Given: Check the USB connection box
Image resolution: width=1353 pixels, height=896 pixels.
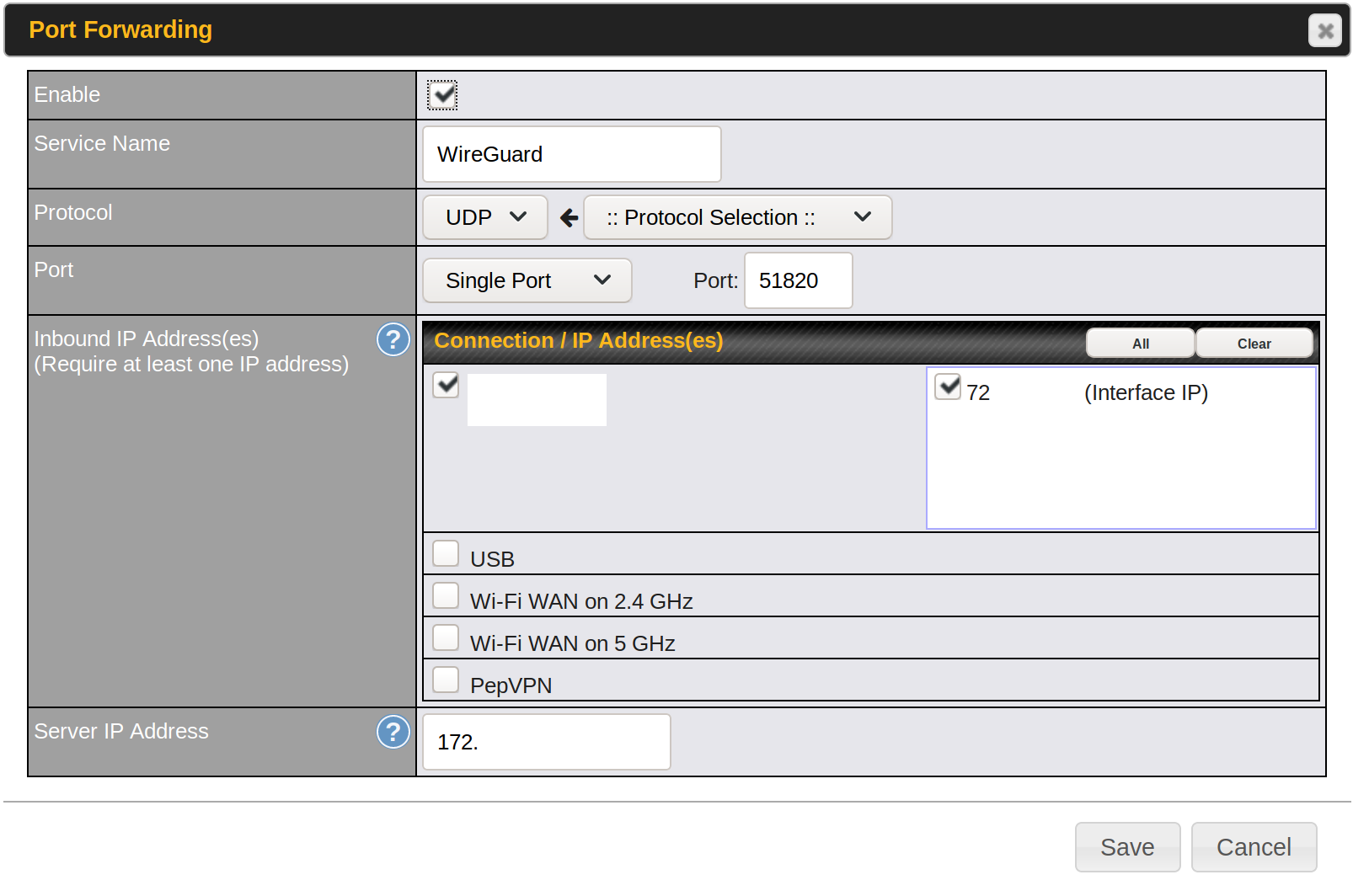Looking at the screenshot, I should [x=446, y=554].
